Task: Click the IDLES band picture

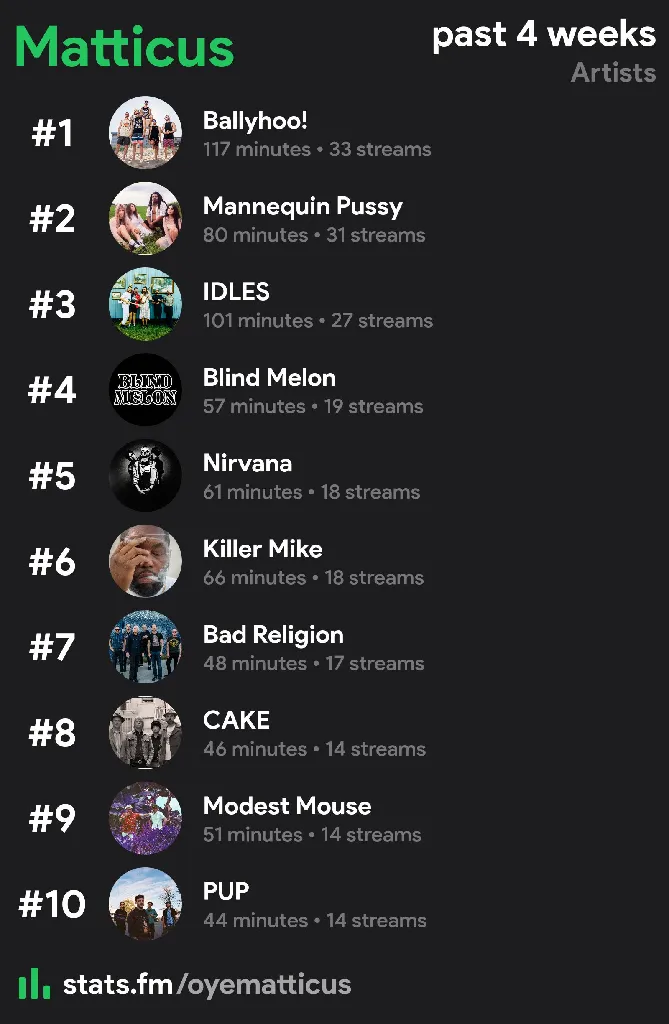Action: [145, 304]
